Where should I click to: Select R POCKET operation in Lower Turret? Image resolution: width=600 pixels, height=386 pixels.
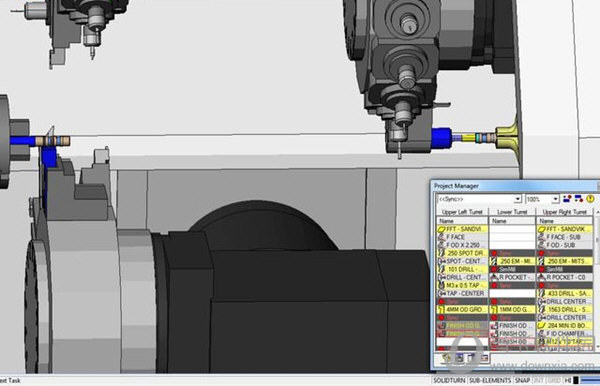click(512, 277)
